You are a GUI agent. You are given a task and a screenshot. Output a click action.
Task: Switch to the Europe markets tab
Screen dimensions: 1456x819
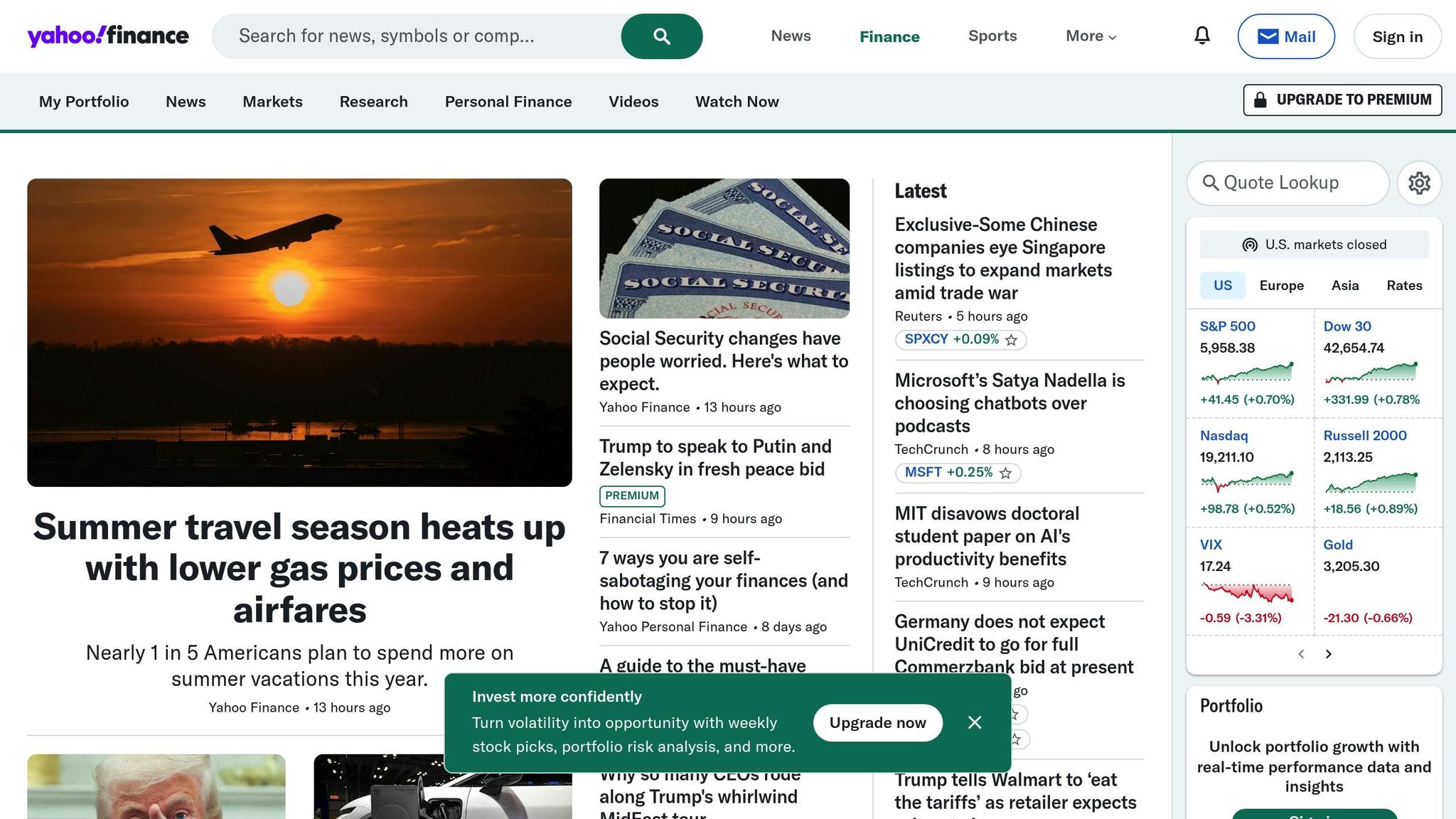pyautogui.click(x=1281, y=285)
